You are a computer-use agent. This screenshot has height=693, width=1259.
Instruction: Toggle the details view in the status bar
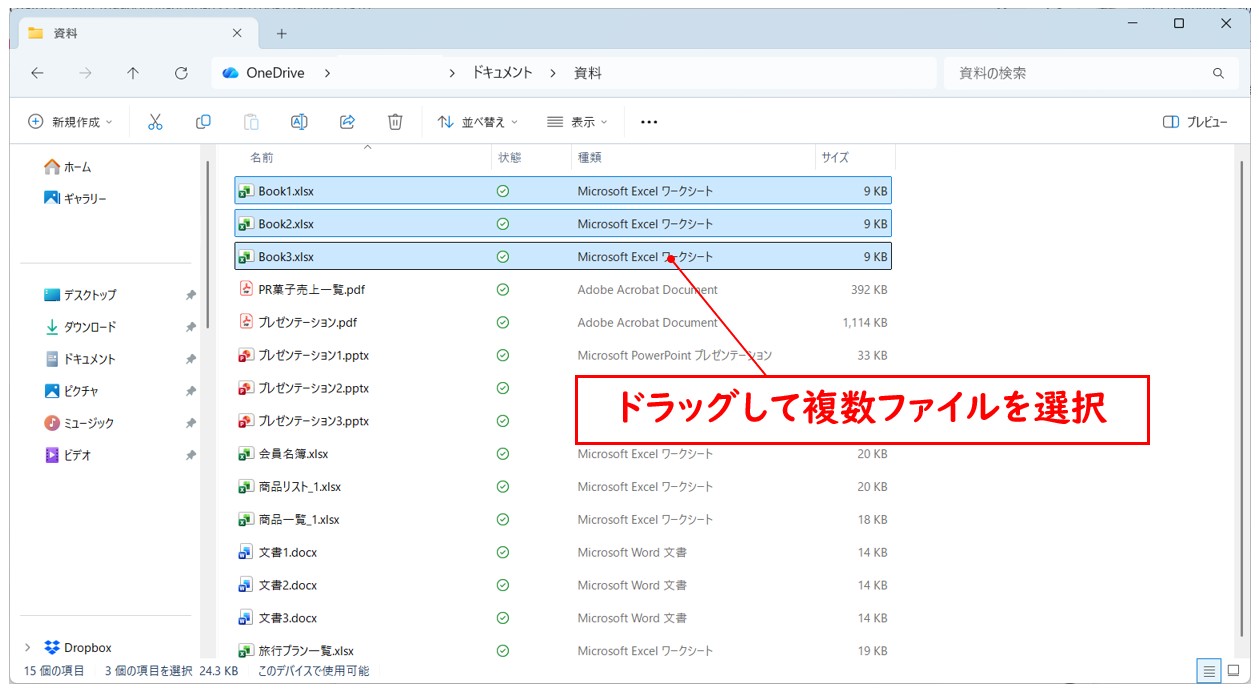click(1208, 671)
